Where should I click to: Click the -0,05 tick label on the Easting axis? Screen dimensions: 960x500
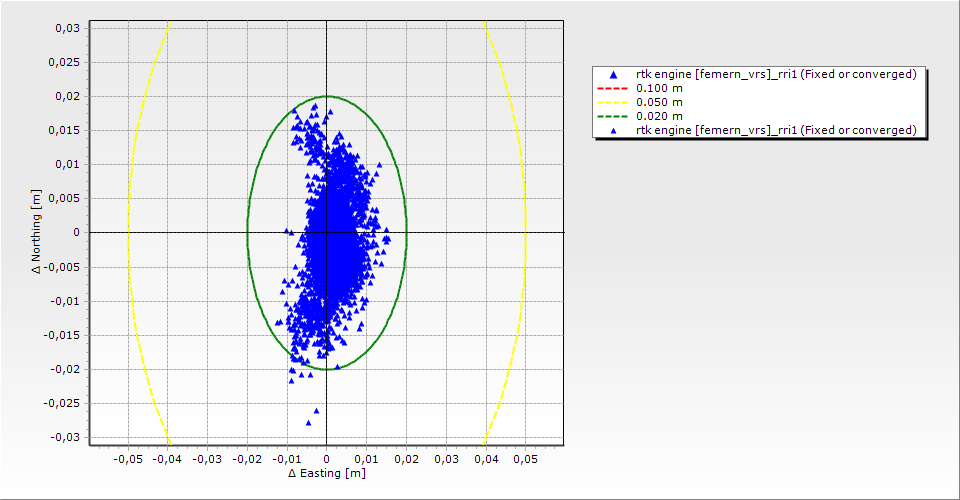coord(127,458)
